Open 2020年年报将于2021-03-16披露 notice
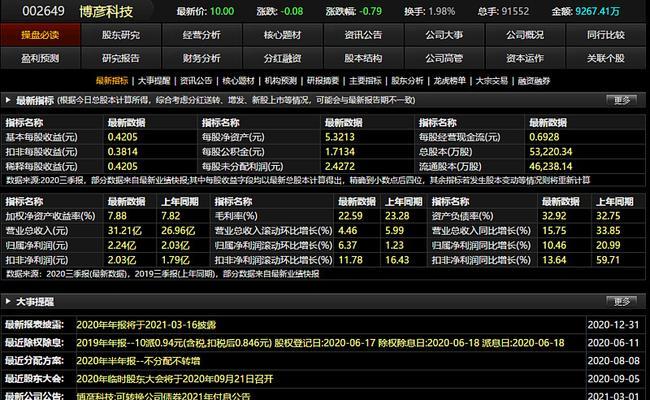 [146, 325]
